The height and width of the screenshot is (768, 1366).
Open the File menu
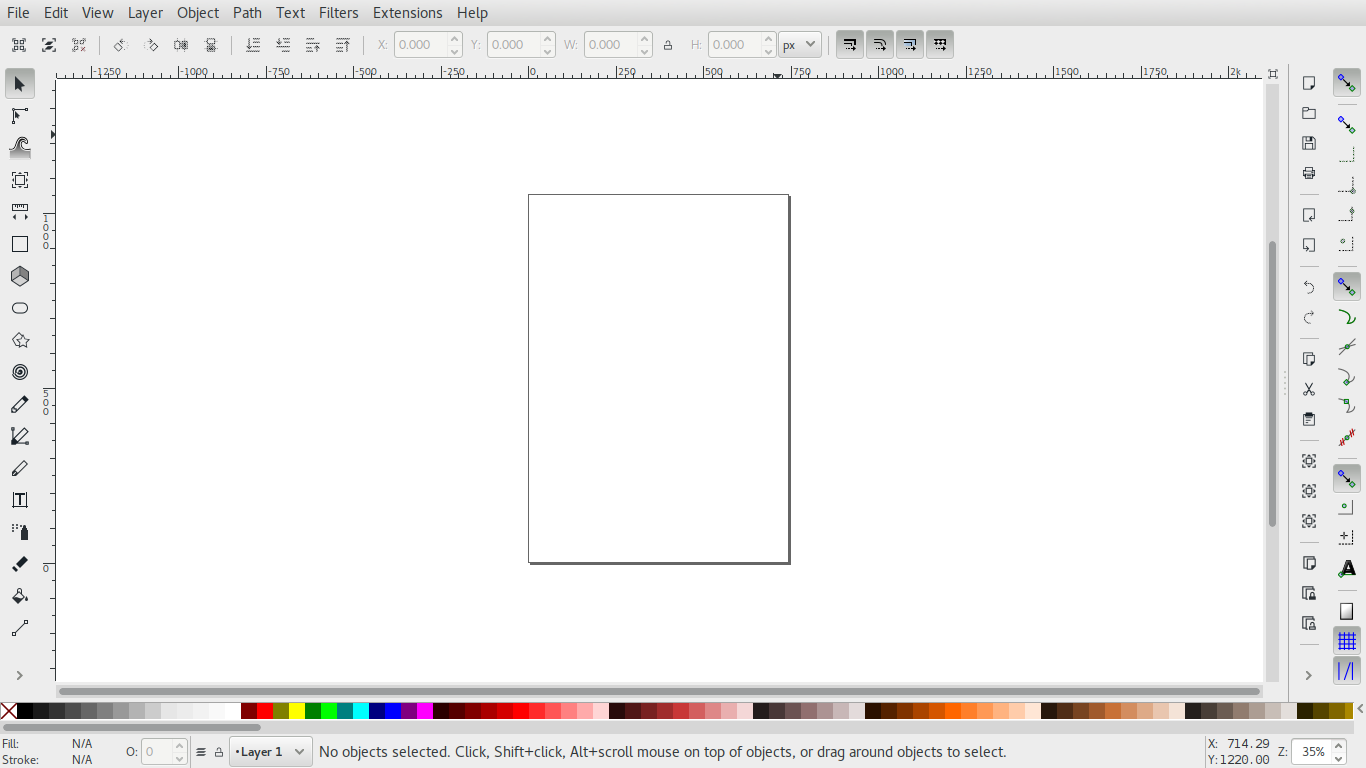[18, 13]
